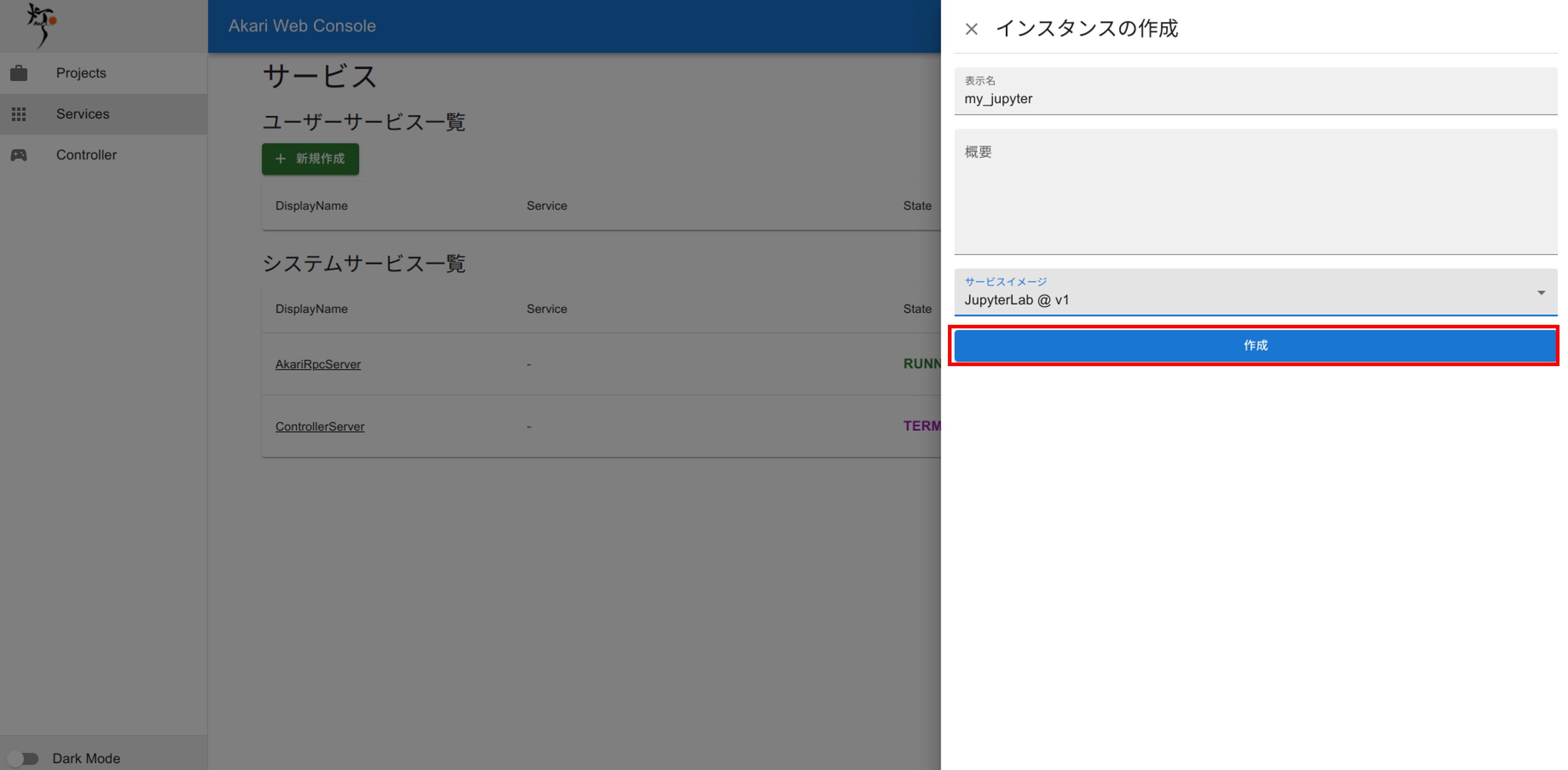This screenshot has width=1568, height=770.
Task: Click the Akari Web Console title
Action: click(302, 26)
